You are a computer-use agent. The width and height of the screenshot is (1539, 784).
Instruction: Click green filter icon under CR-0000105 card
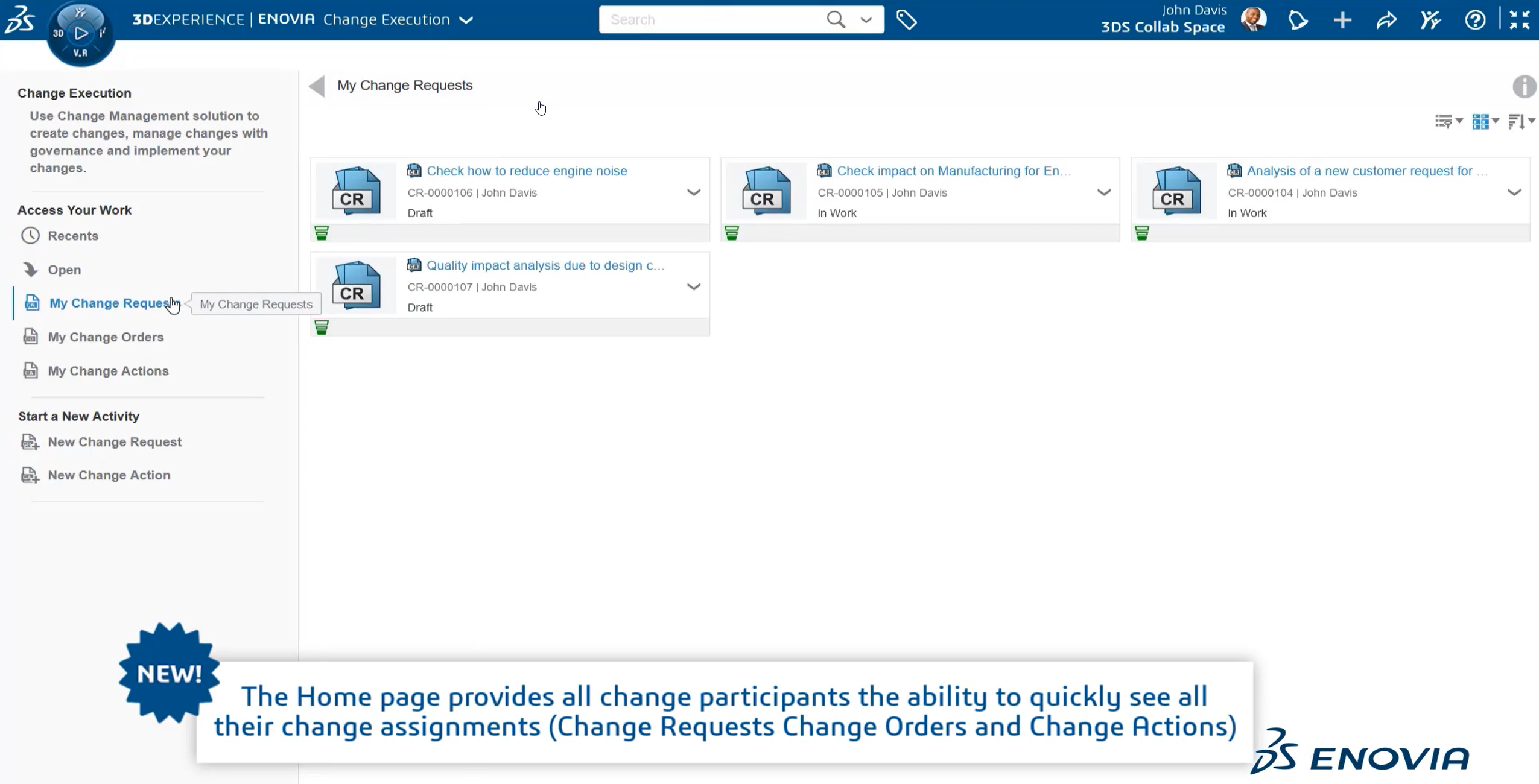coord(732,233)
